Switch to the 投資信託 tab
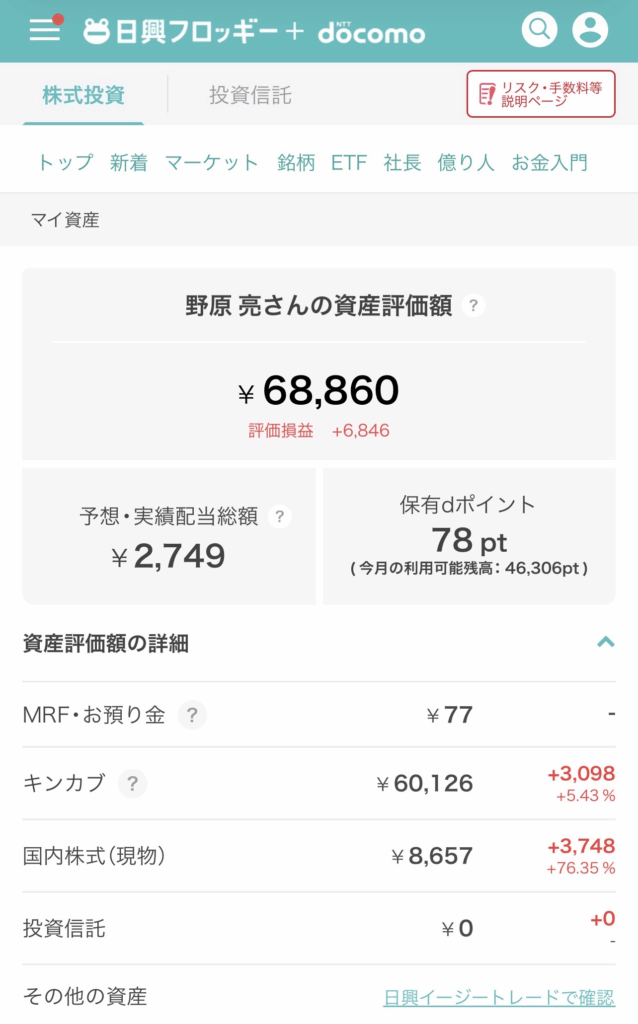The width and height of the screenshot is (638, 1024). point(250,95)
